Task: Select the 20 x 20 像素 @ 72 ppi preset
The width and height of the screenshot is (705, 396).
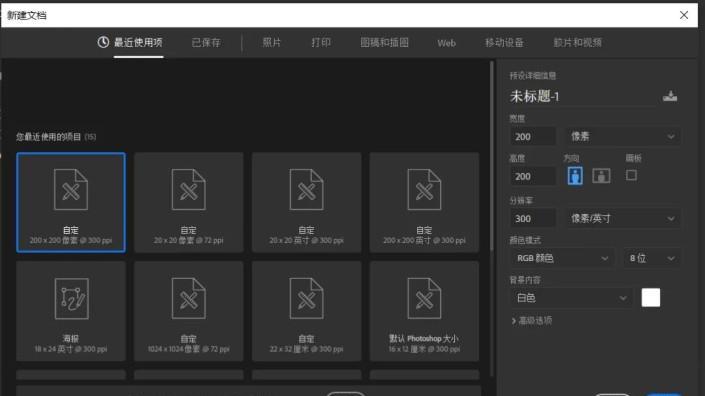Action: click(x=189, y=202)
